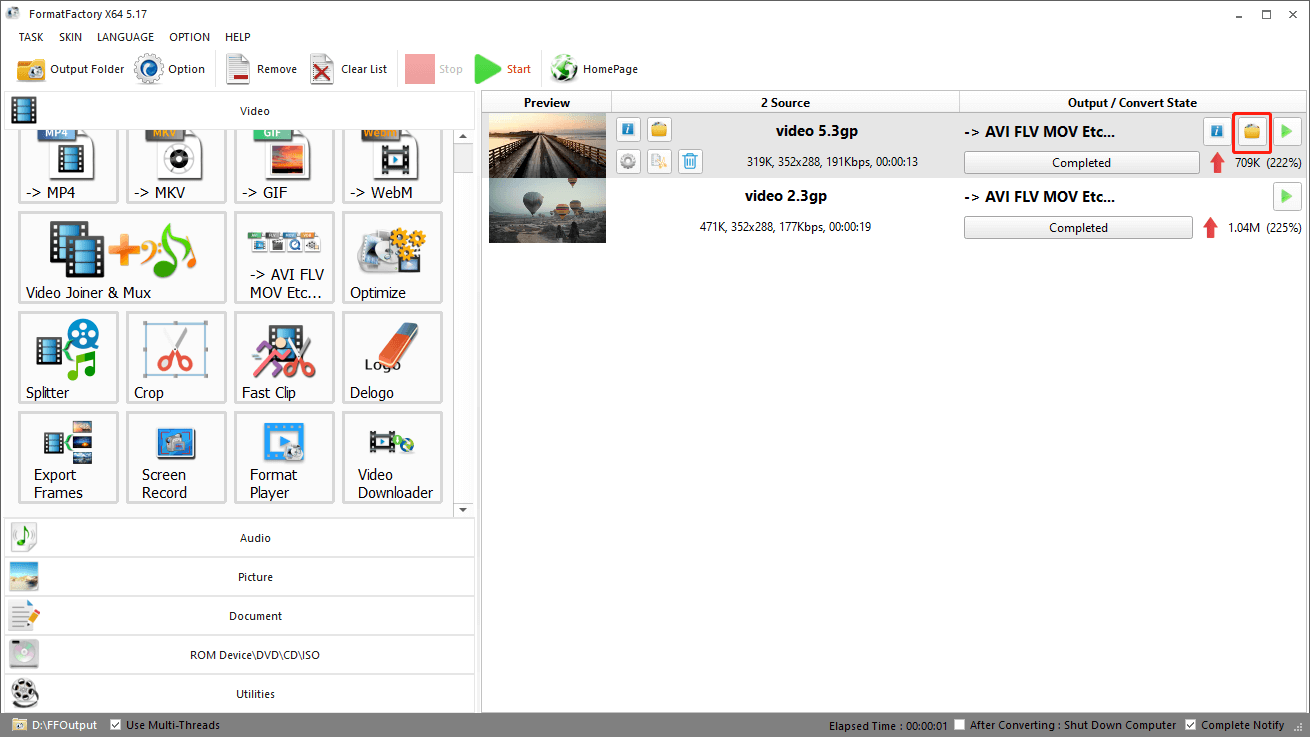Click the video tools panel scrollbar up arrow

(462, 137)
